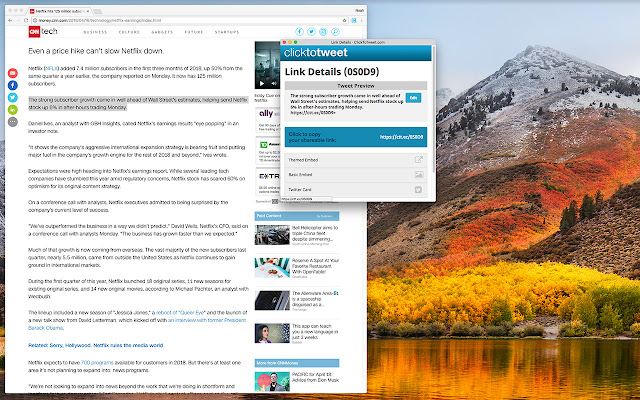
Task: Copy the shareable ctt.ec link
Action: (x=356, y=137)
